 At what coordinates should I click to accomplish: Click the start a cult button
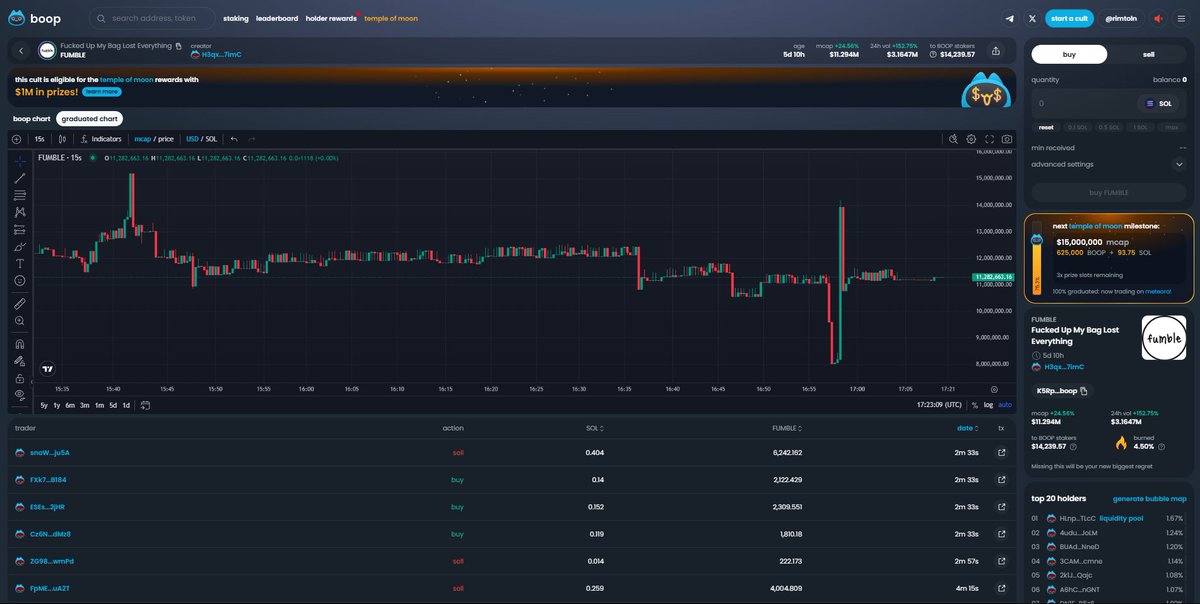[x=1069, y=18]
